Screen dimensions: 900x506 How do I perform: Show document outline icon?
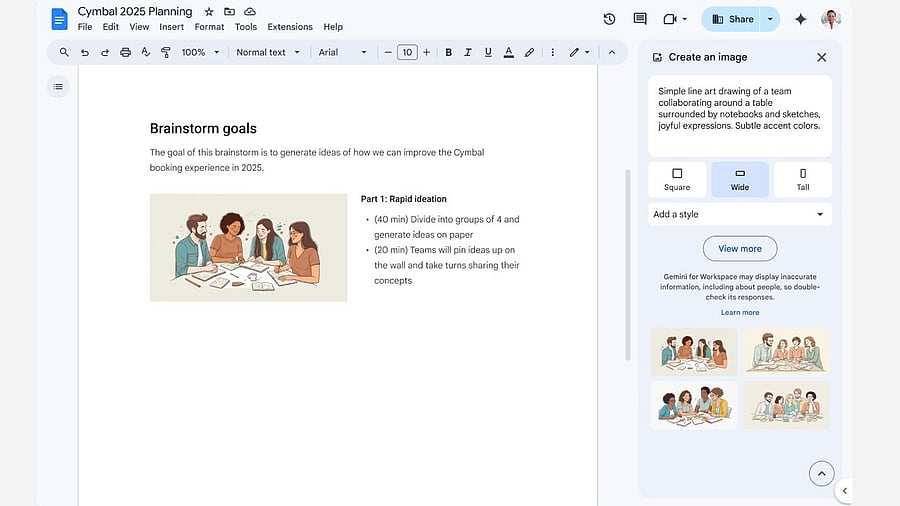point(58,87)
